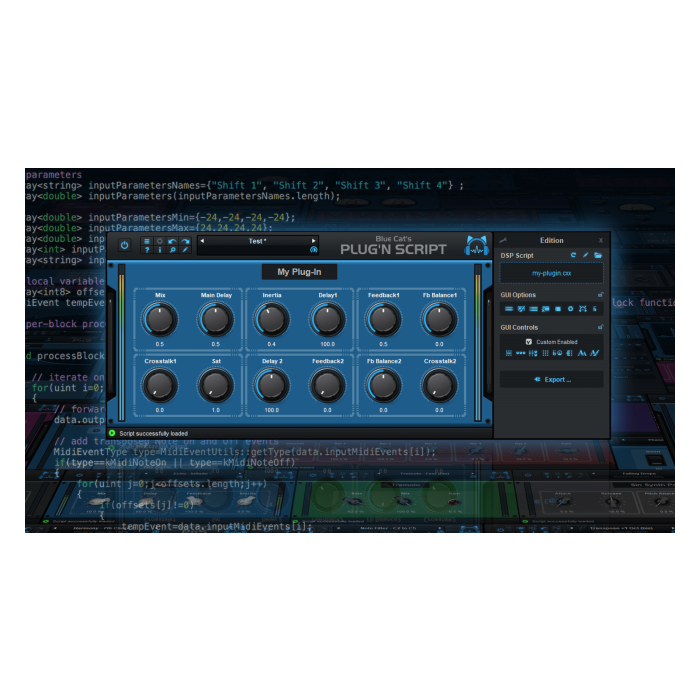Click the Inertia knob

(x=271, y=319)
